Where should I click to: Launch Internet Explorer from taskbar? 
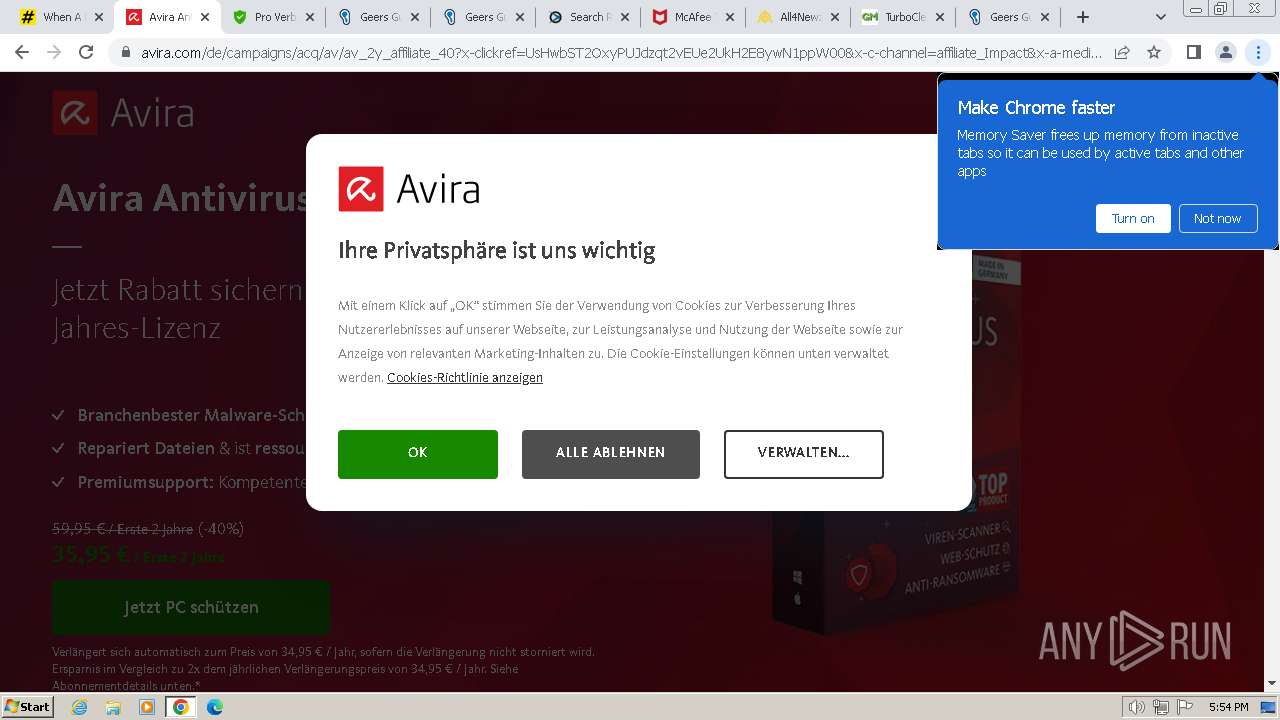pyautogui.click(x=80, y=707)
